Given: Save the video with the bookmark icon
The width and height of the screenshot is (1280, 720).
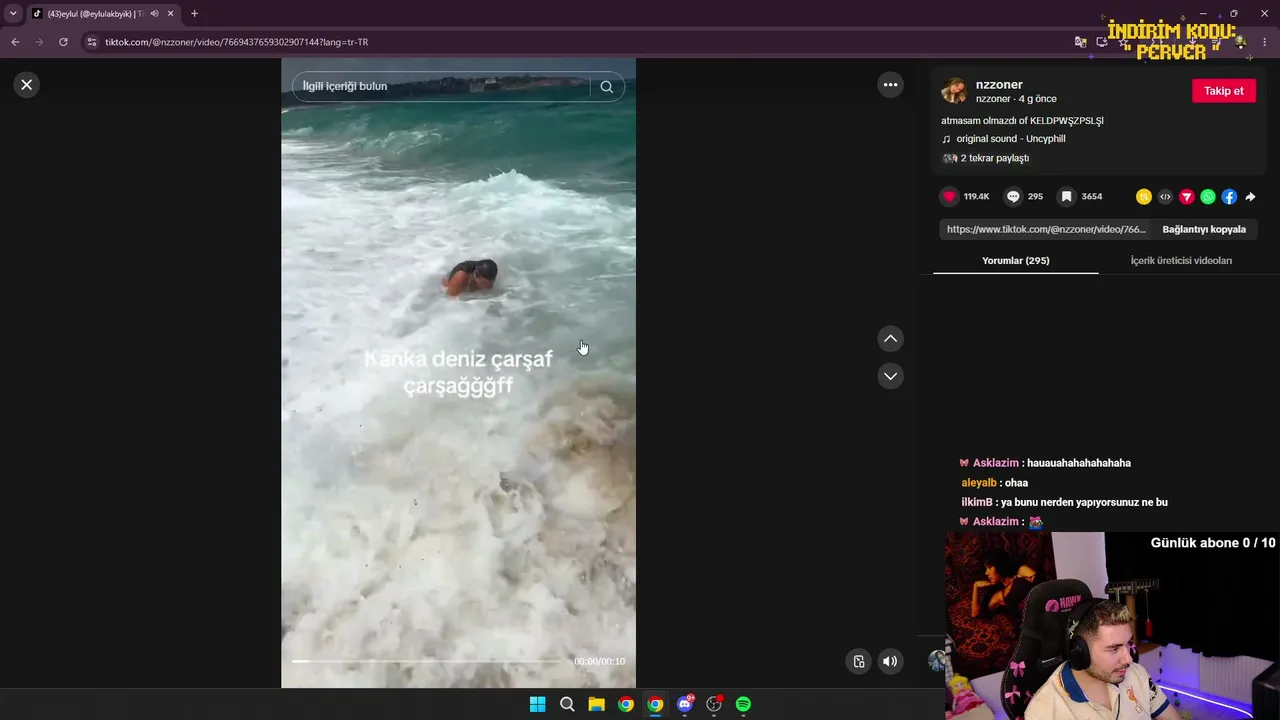Looking at the screenshot, I should coord(1067,197).
